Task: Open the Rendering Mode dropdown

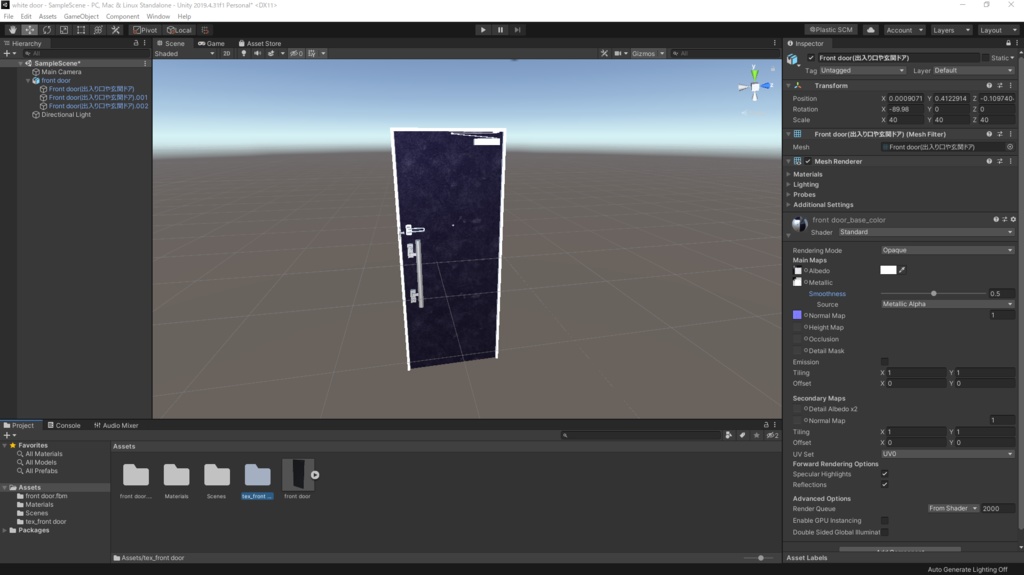Action: (948, 250)
